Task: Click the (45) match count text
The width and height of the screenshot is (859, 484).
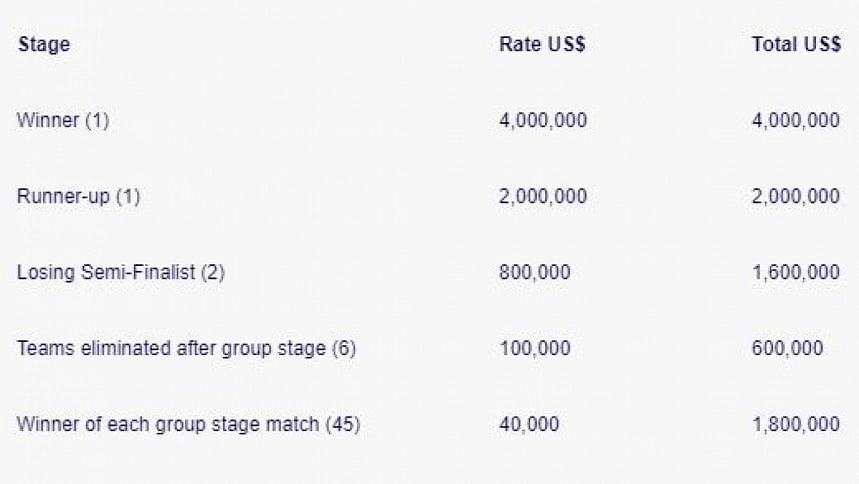Action: tap(343, 425)
